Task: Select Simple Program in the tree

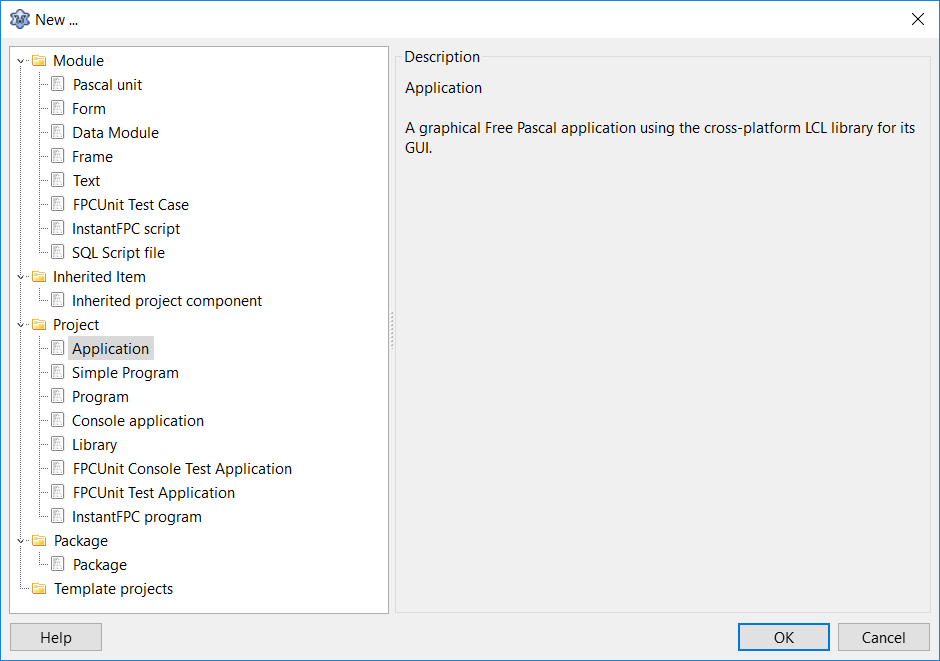Action: pos(125,373)
